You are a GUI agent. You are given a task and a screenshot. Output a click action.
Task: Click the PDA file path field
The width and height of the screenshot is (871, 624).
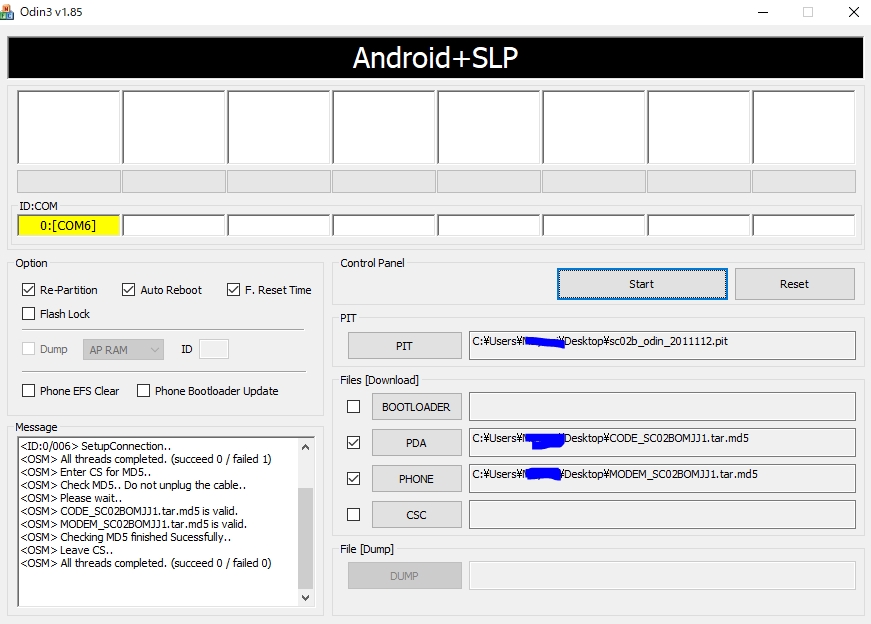pos(662,442)
